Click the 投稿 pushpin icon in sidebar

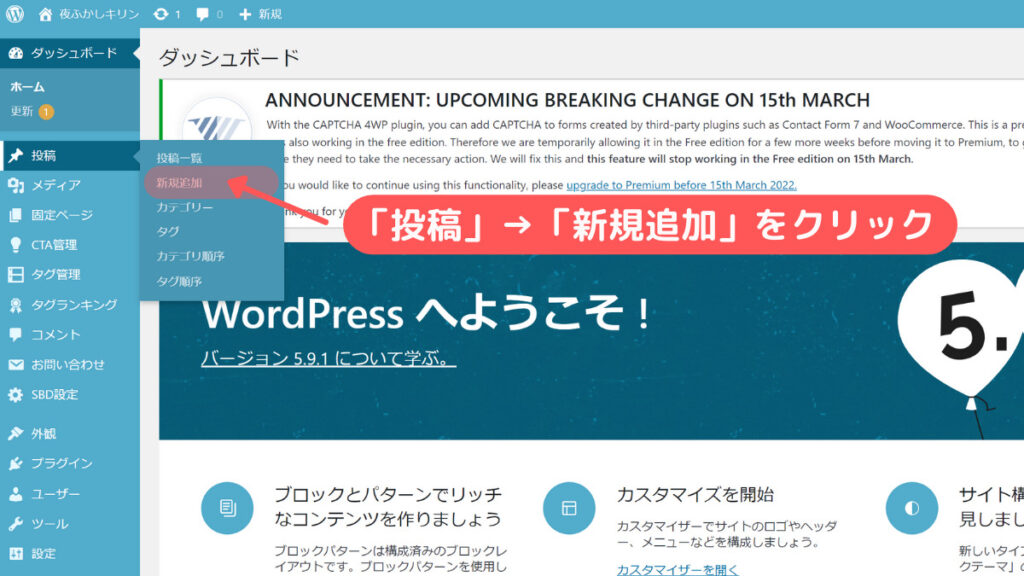[16, 155]
